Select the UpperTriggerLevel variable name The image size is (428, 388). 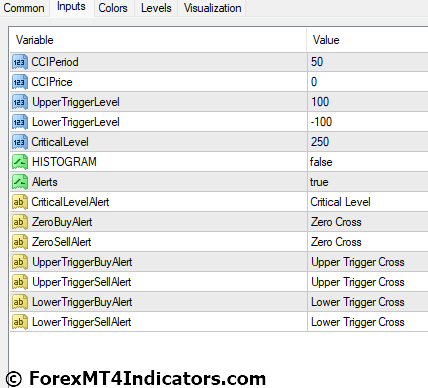pos(76,102)
